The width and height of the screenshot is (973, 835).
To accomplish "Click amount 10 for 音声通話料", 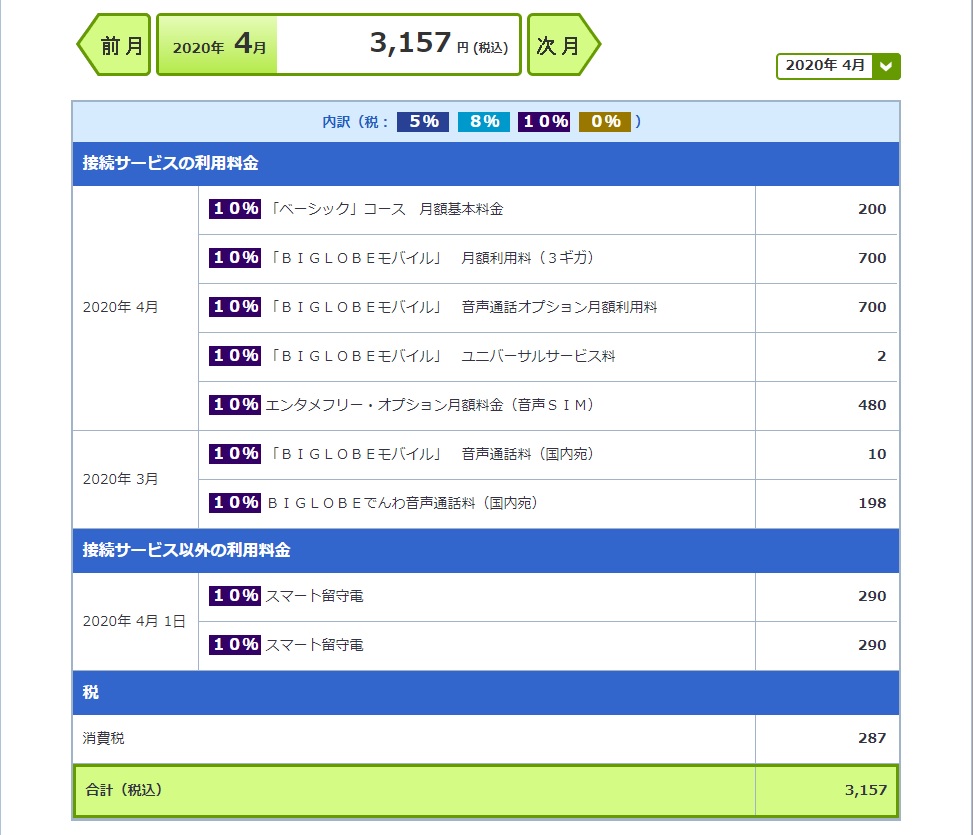I will pyautogui.click(x=877, y=455).
